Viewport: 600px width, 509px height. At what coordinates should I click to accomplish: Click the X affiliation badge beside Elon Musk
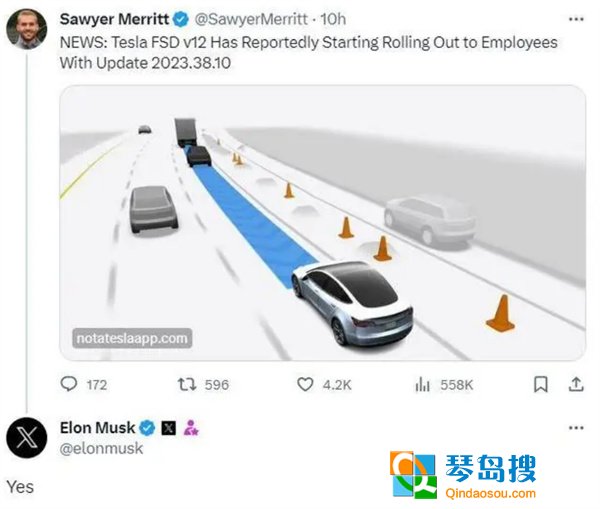[x=168, y=428]
